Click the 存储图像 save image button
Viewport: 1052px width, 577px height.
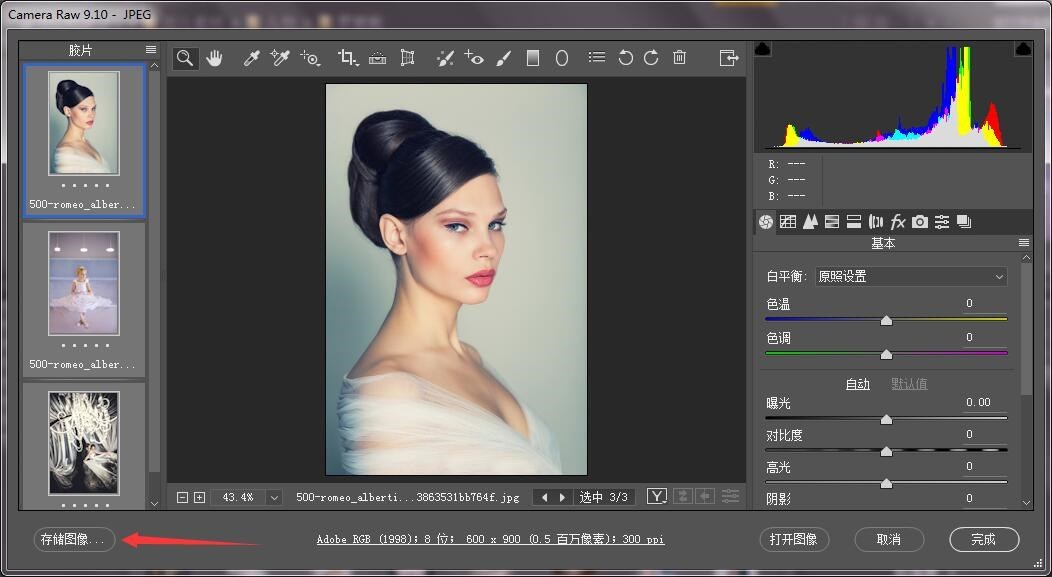(73, 539)
